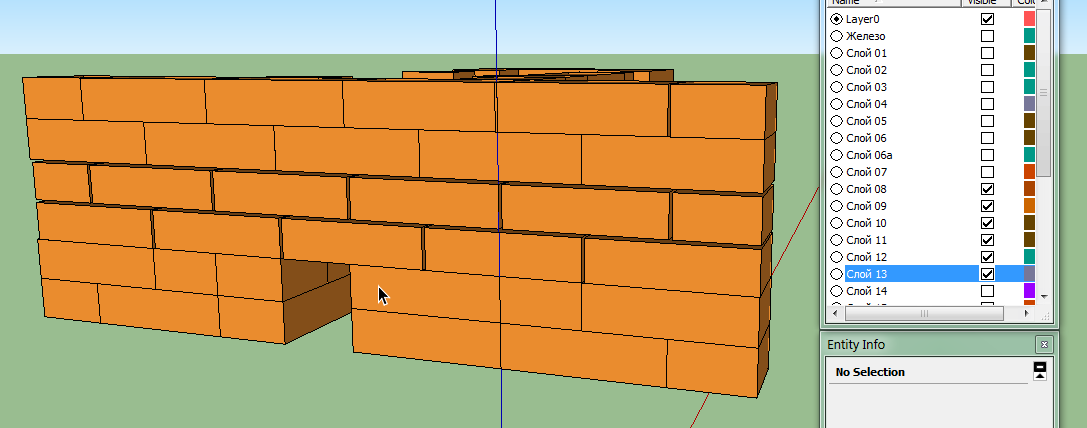Uncheck visibility of Слой 12
Screen dimensions: 1087x428
[x=987, y=257]
